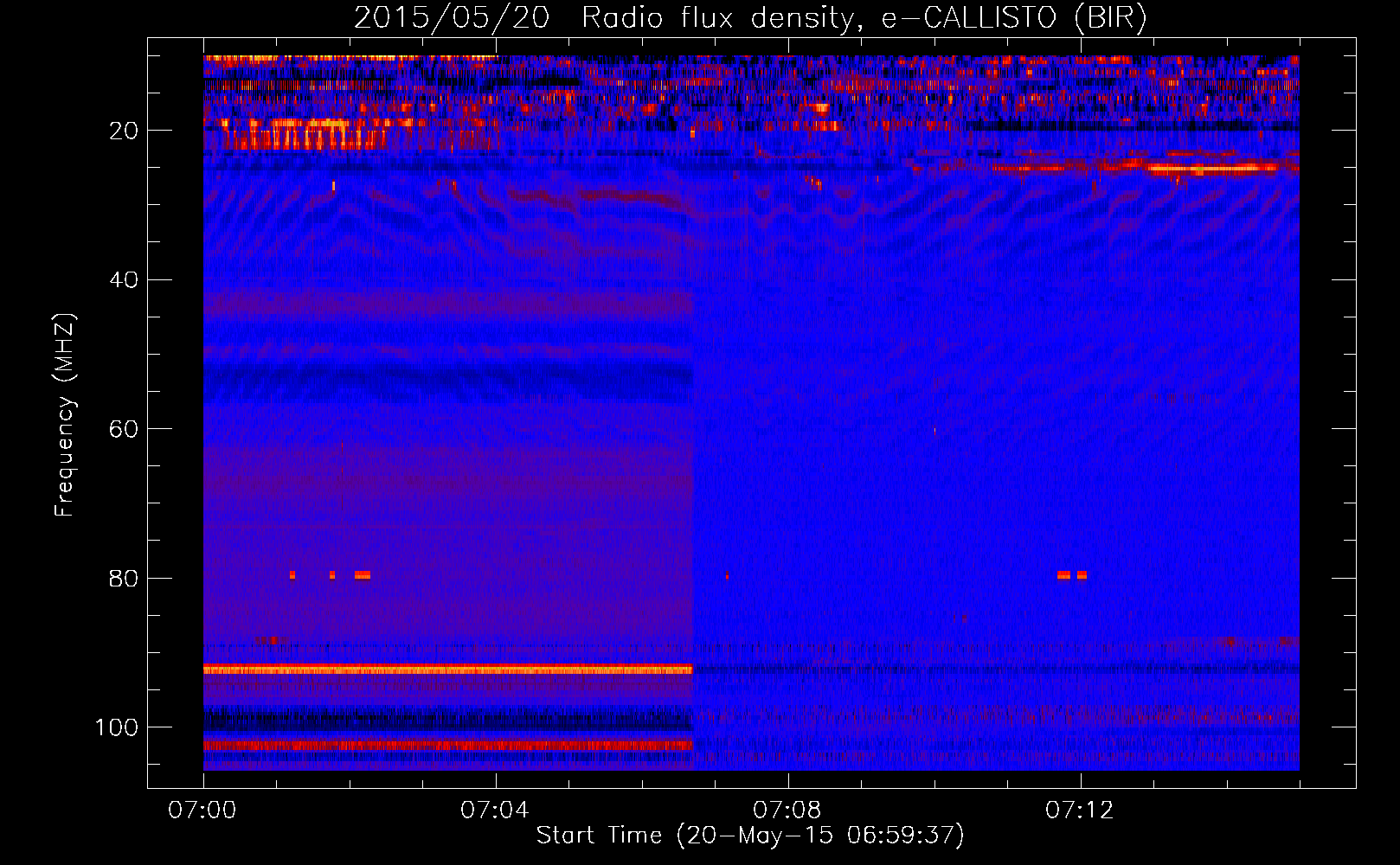This screenshot has width=1400, height=865.
Task: Click the 07:00 time tick label
Action: pyautogui.click(x=202, y=811)
